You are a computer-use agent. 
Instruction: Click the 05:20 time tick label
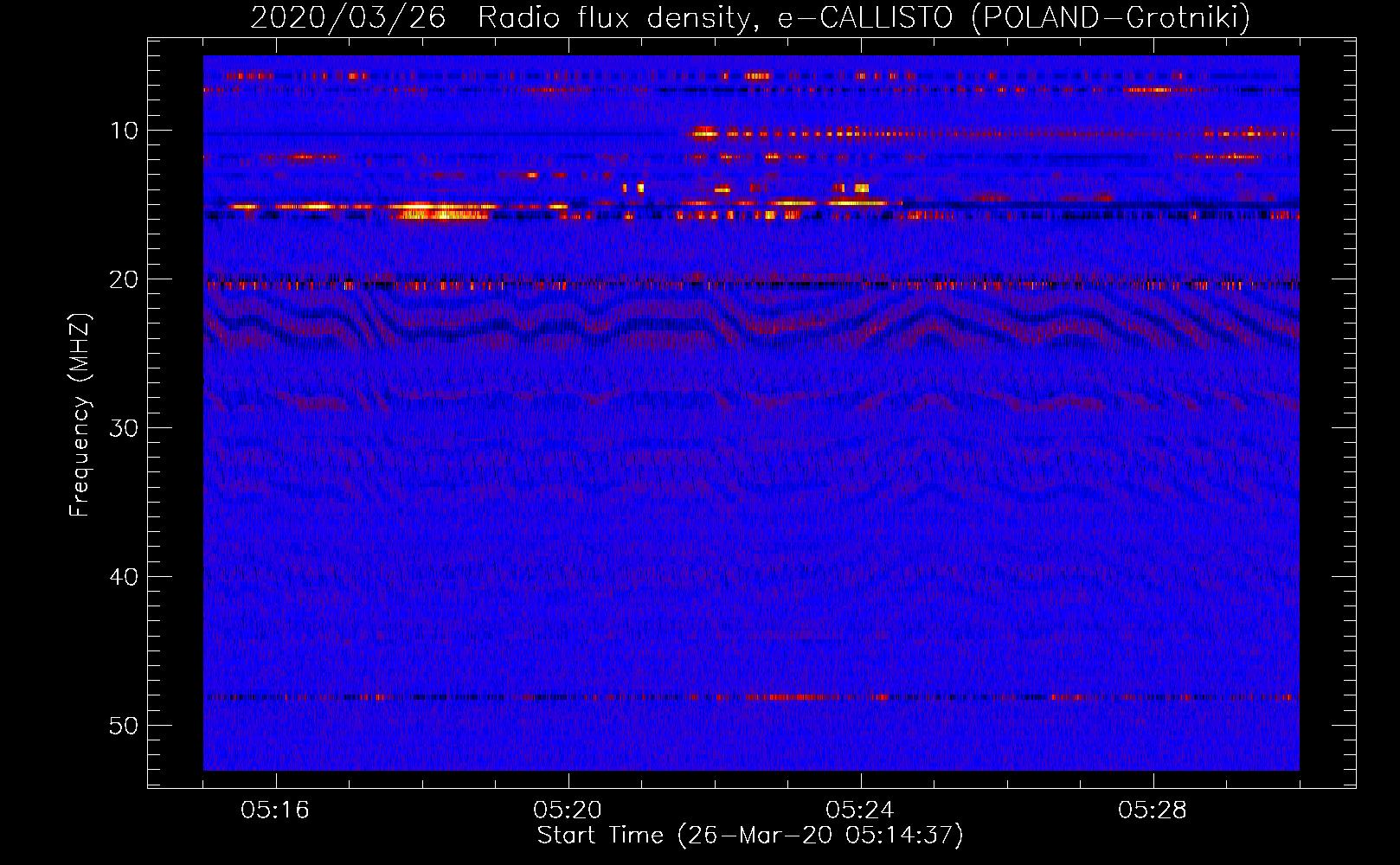[x=568, y=811]
